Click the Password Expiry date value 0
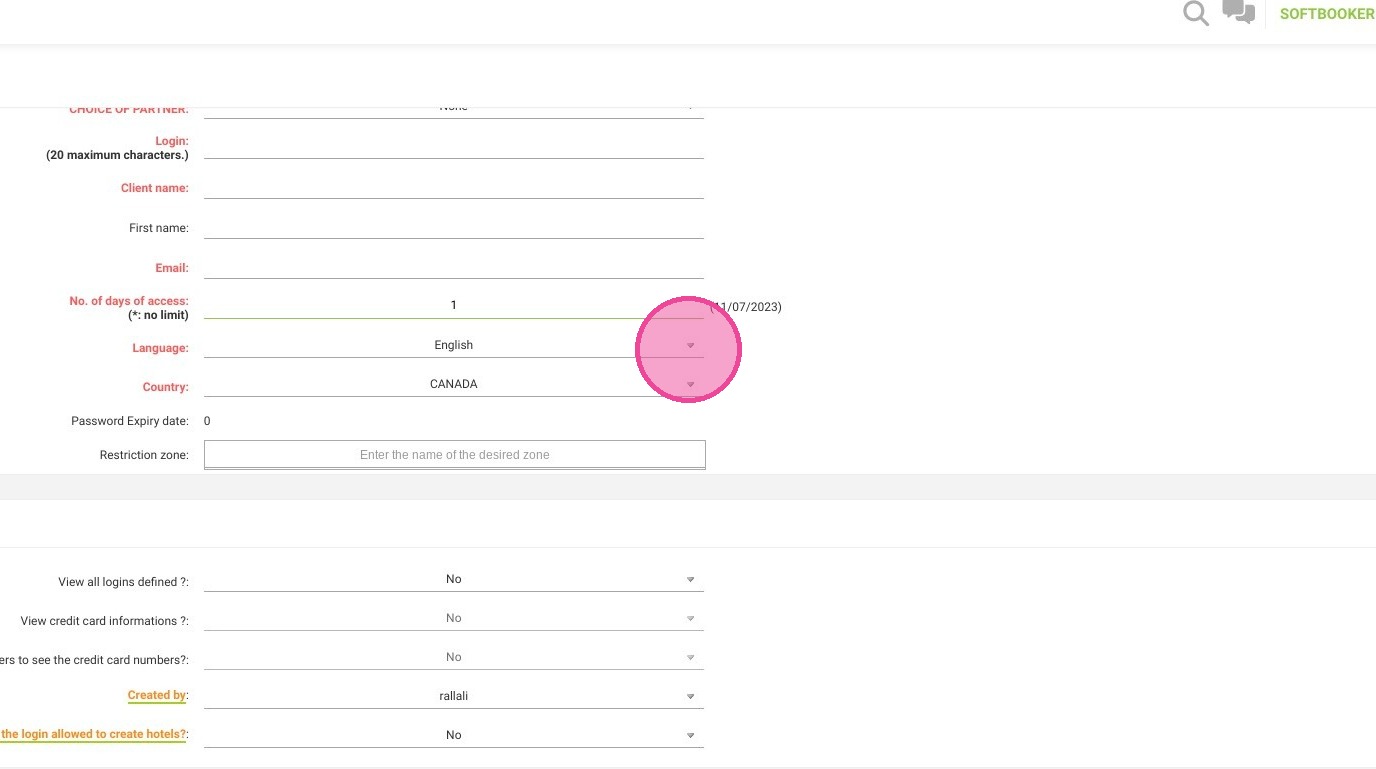The width and height of the screenshot is (1376, 769). (x=207, y=421)
